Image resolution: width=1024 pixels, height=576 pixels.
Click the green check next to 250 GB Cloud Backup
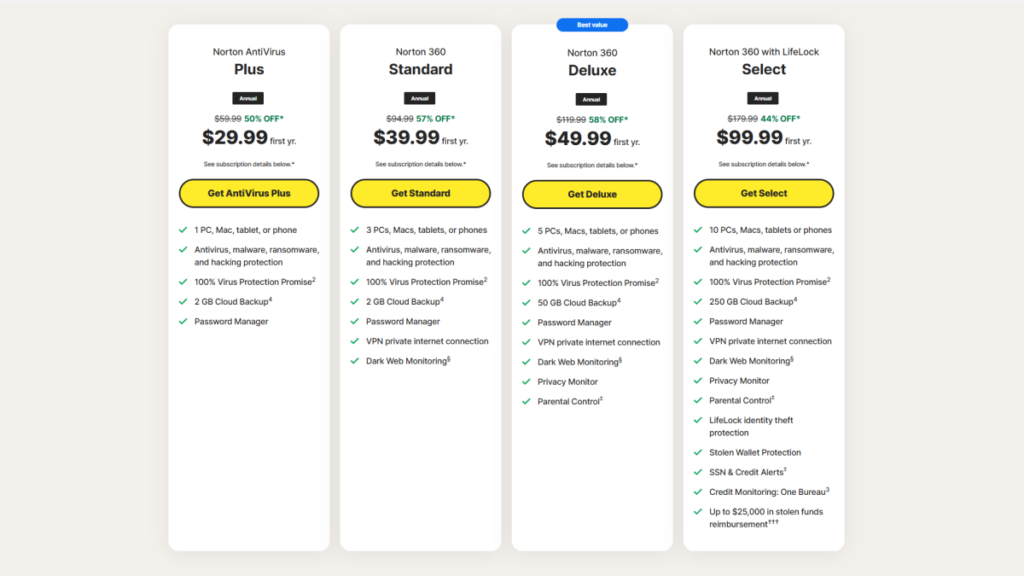pos(699,301)
